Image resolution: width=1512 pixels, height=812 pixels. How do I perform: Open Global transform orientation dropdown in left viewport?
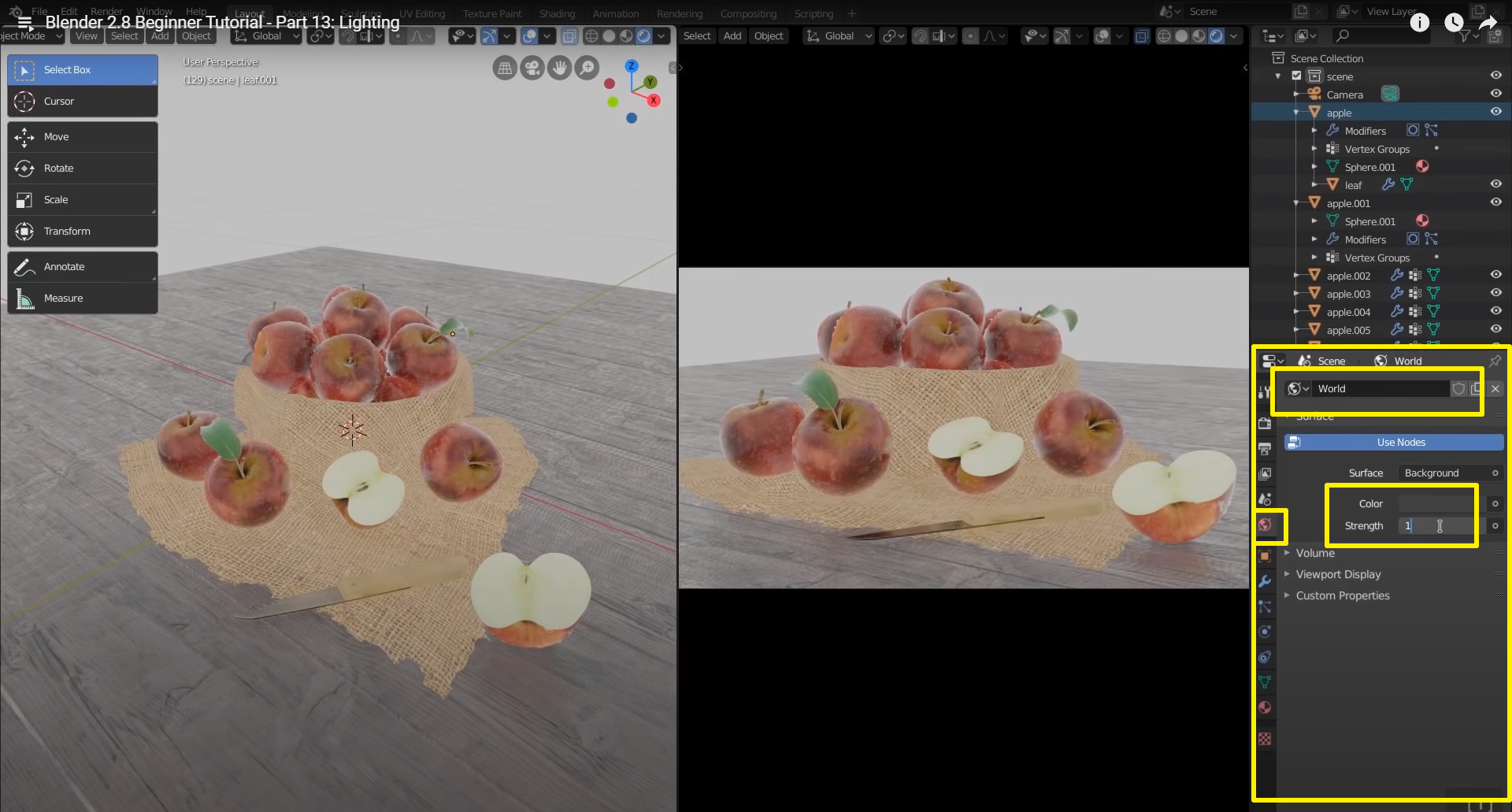pyautogui.click(x=266, y=36)
